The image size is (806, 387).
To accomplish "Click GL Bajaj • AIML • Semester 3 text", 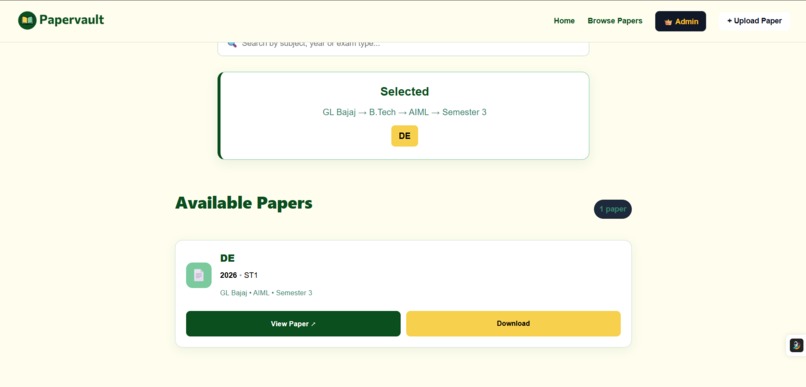I will pyautogui.click(x=266, y=293).
